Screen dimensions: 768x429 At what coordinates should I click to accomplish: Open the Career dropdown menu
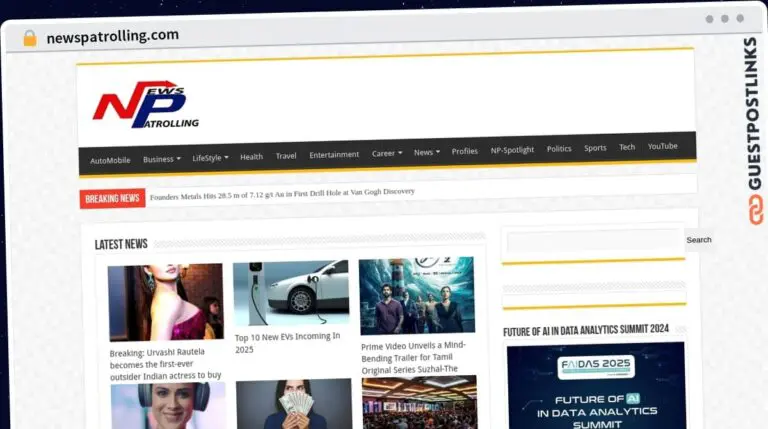pos(386,154)
